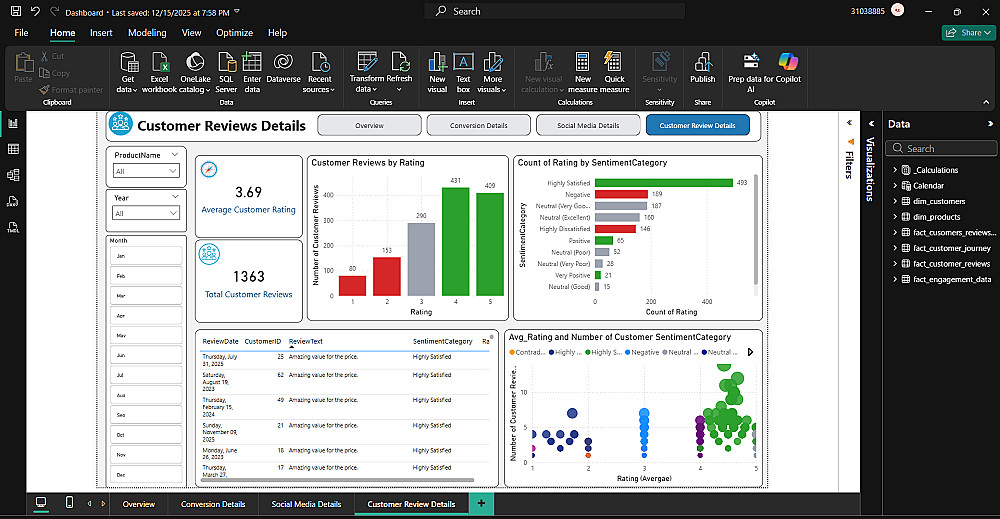The height and width of the screenshot is (519, 1000).
Task: Open the Get data tool
Action: tap(128, 72)
